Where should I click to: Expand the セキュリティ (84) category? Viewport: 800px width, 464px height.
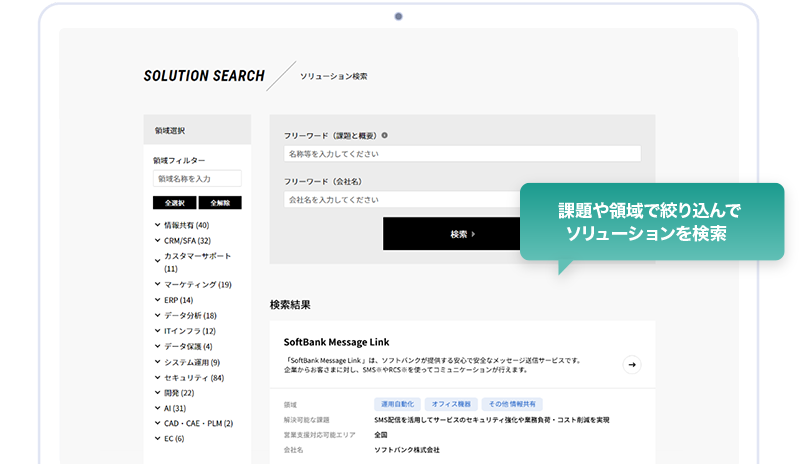157,377
